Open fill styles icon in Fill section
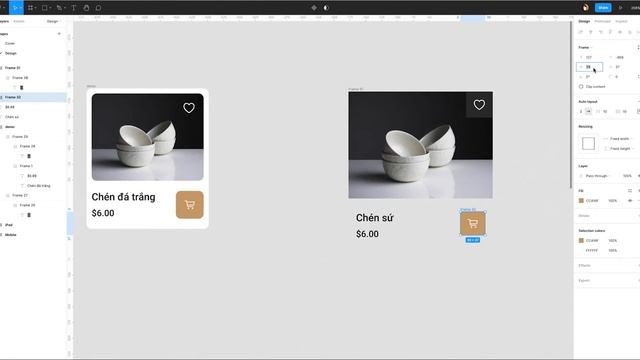 coord(630,191)
